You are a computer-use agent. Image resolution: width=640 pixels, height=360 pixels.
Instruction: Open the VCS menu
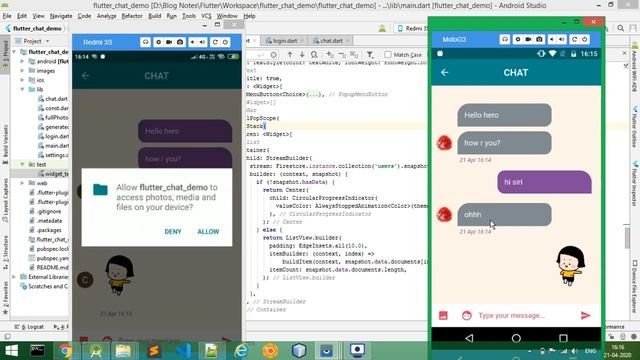pyautogui.click(x=206, y=16)
